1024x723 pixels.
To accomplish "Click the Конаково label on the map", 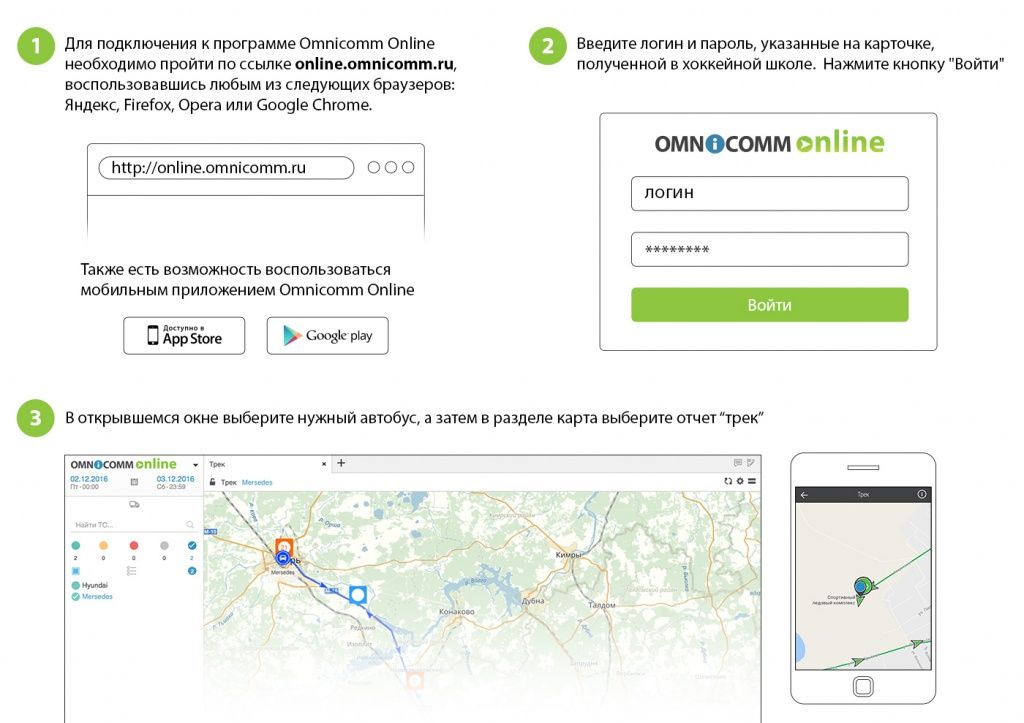I will tap(457, 611).
